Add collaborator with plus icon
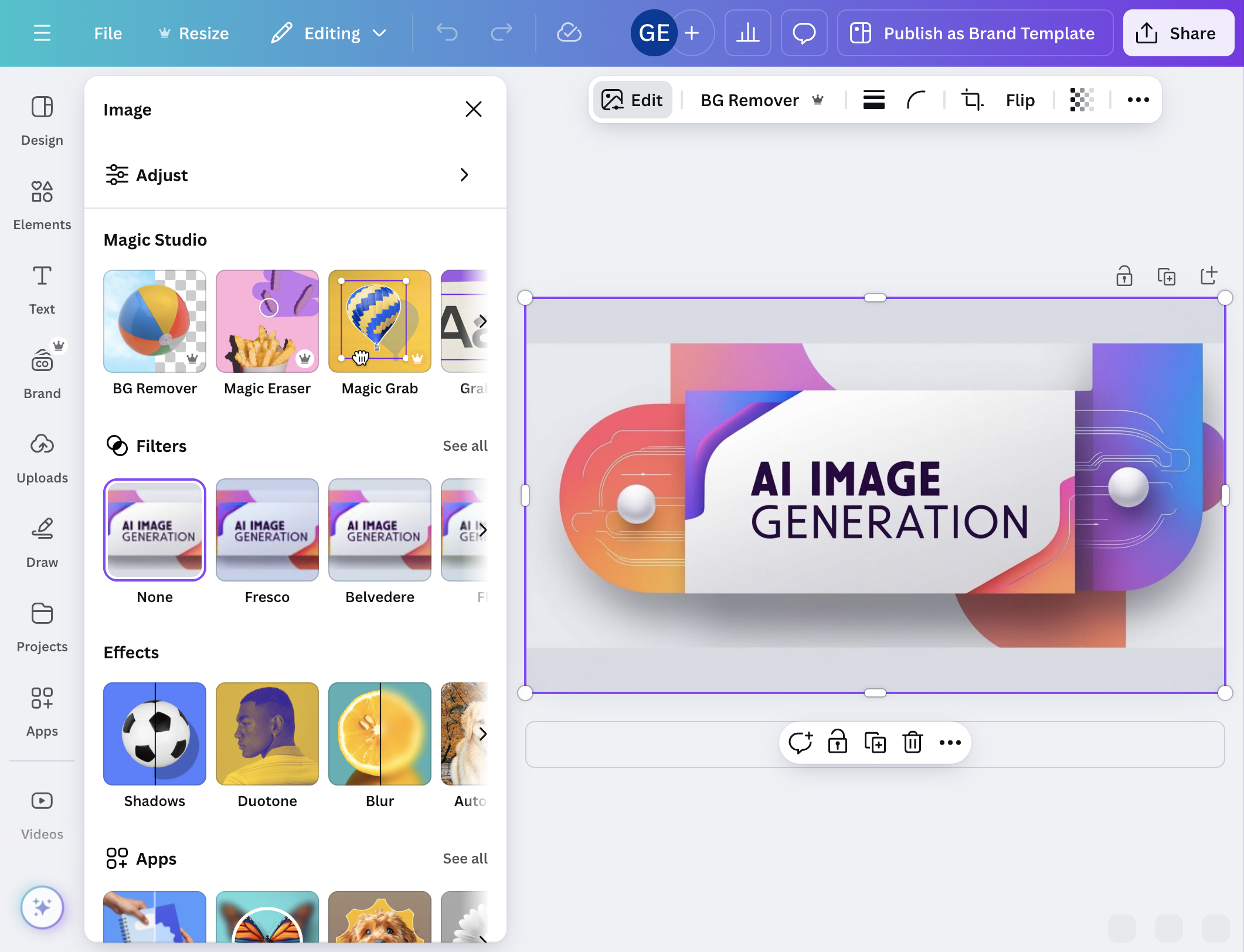The image size is (1244, 952). coord(692,33)
